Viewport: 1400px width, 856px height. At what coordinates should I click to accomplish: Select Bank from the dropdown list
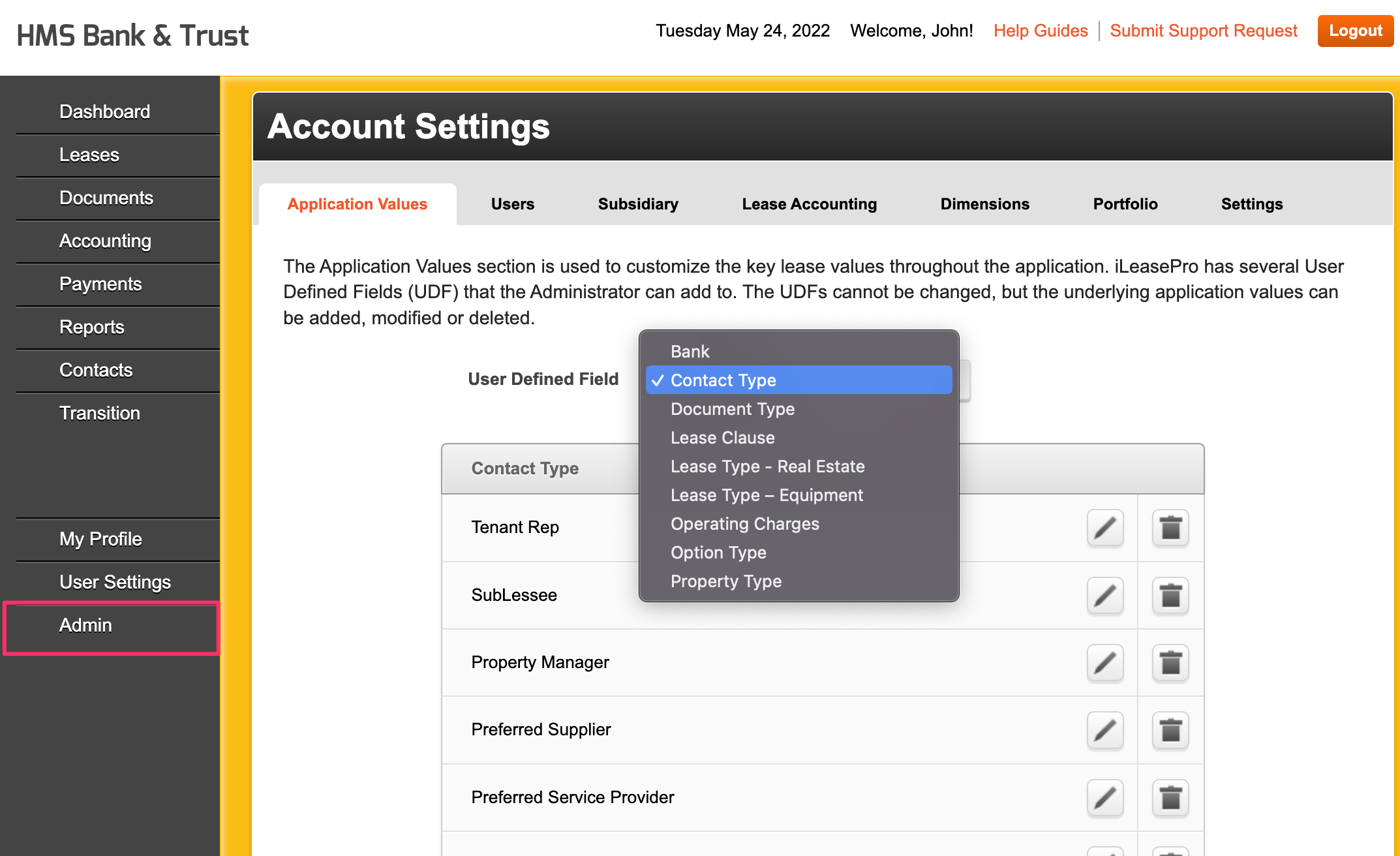690,352
